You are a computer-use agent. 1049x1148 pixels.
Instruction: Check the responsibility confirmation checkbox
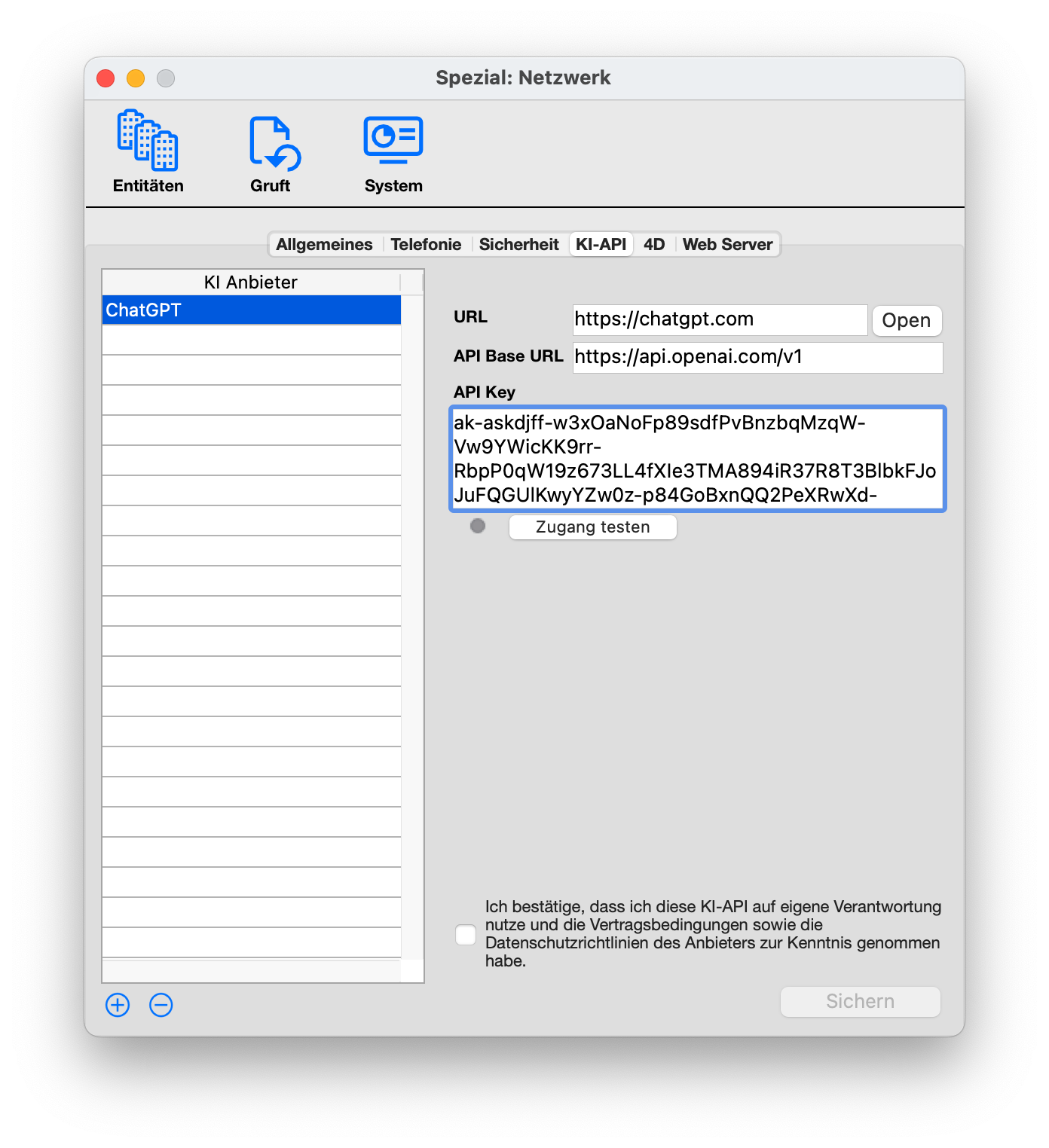pos(466,935)
